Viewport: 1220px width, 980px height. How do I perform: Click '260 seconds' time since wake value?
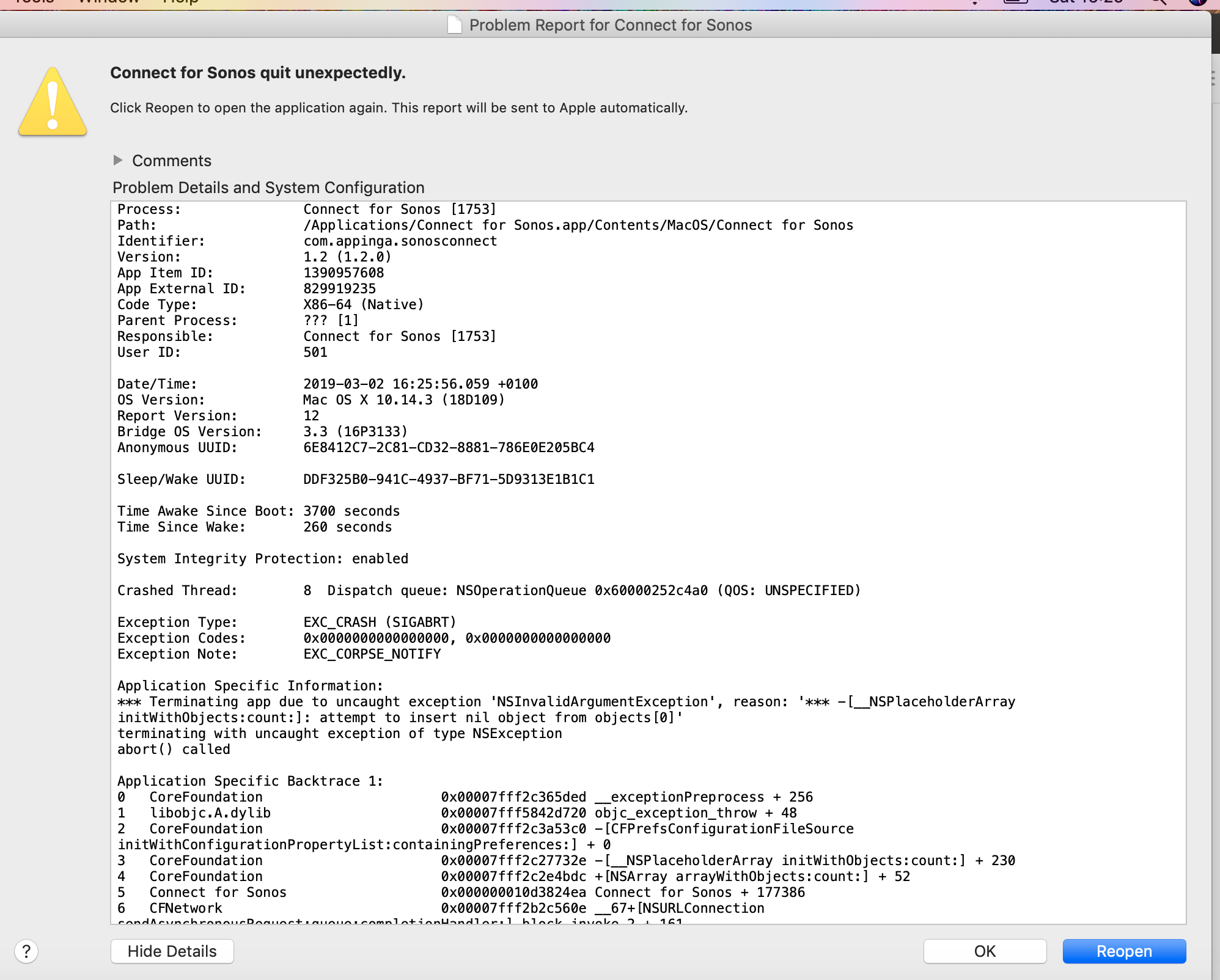(348, 527)
